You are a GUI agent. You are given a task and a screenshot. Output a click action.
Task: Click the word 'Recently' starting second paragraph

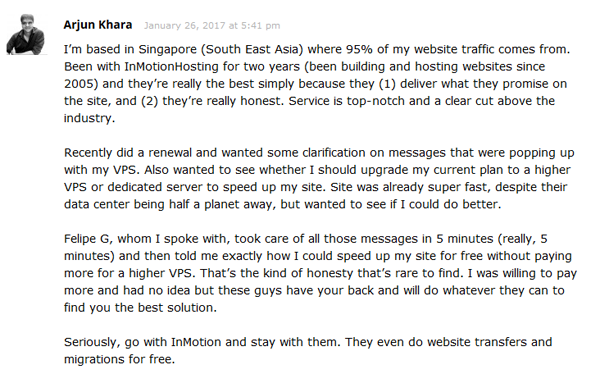click(x=88, y=153)
